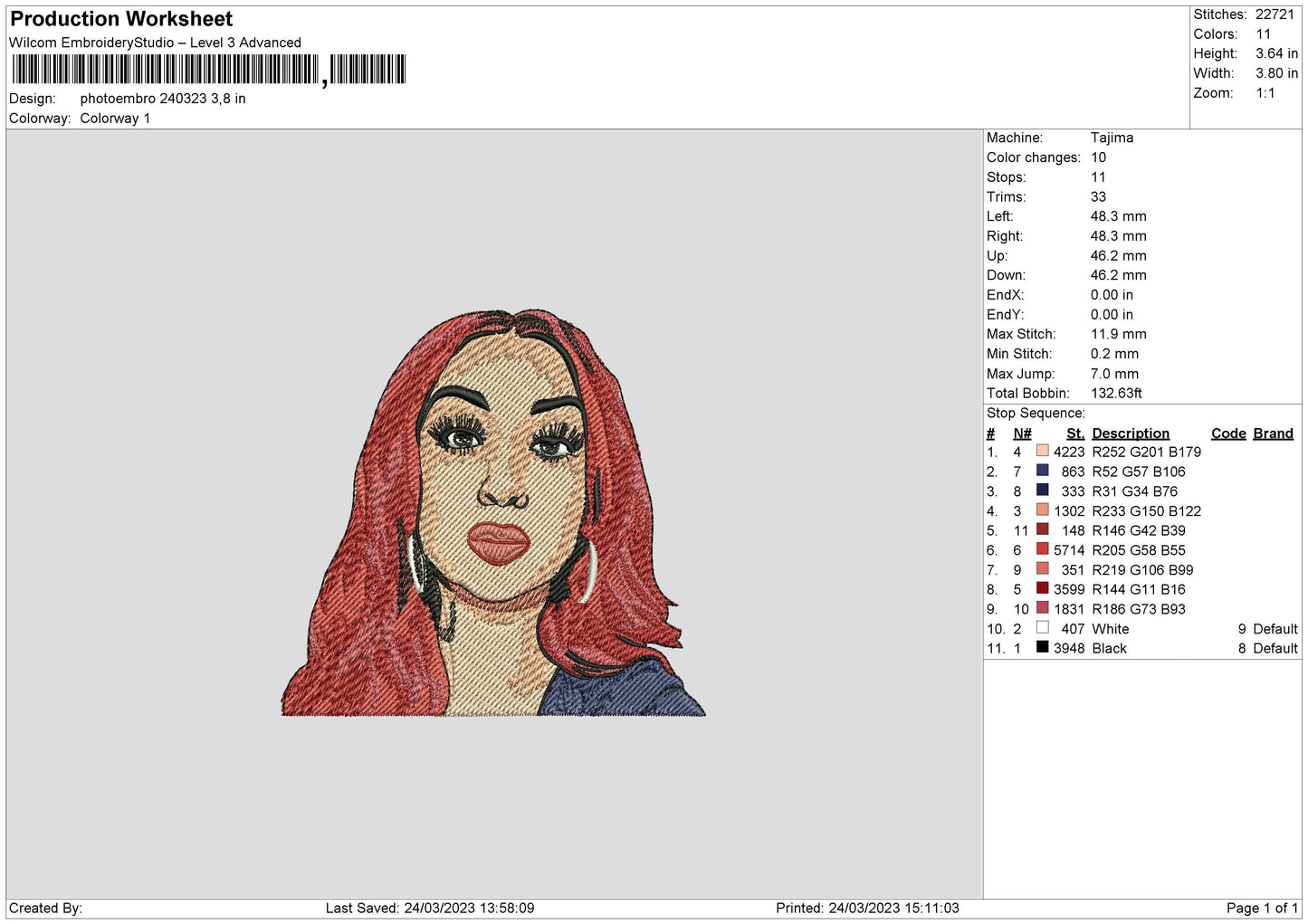Click the St. column header
The width and height of the screenshot is (1308, 924).
[1075, 433]
